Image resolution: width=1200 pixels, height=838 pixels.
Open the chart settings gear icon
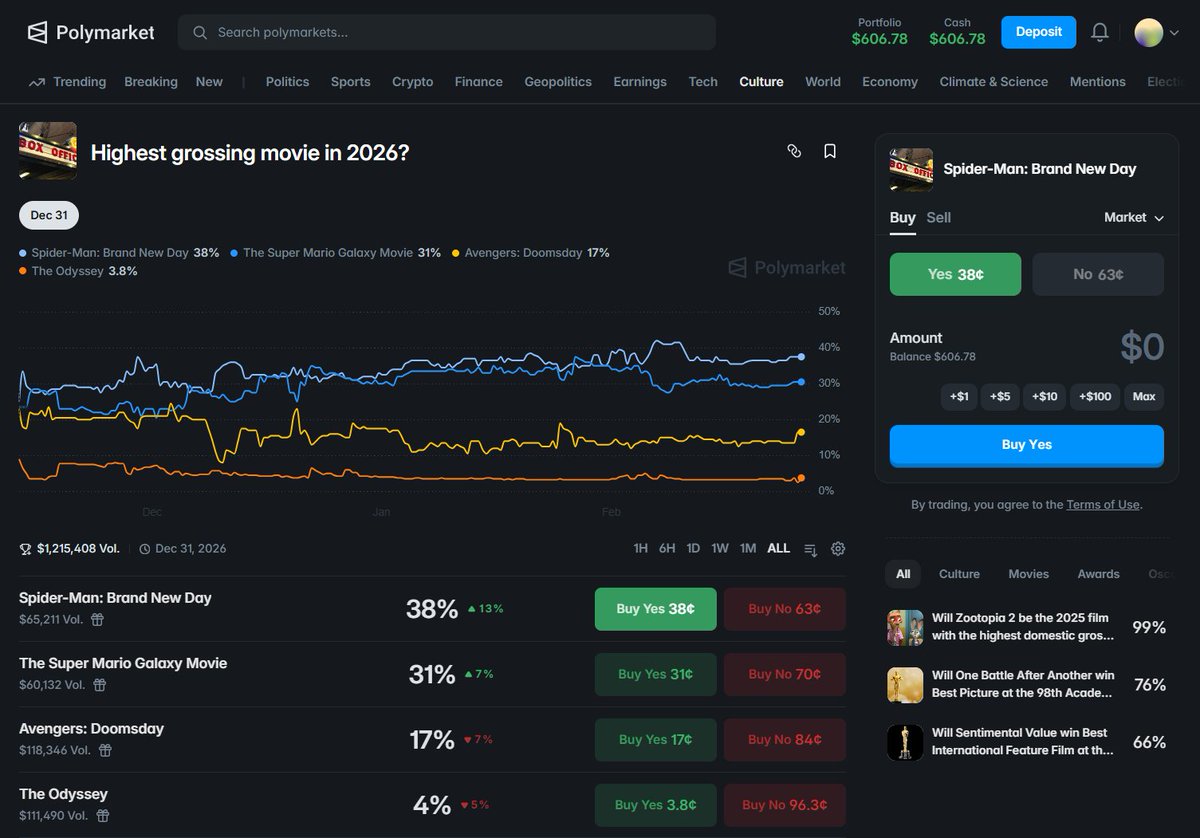(838, 548)
